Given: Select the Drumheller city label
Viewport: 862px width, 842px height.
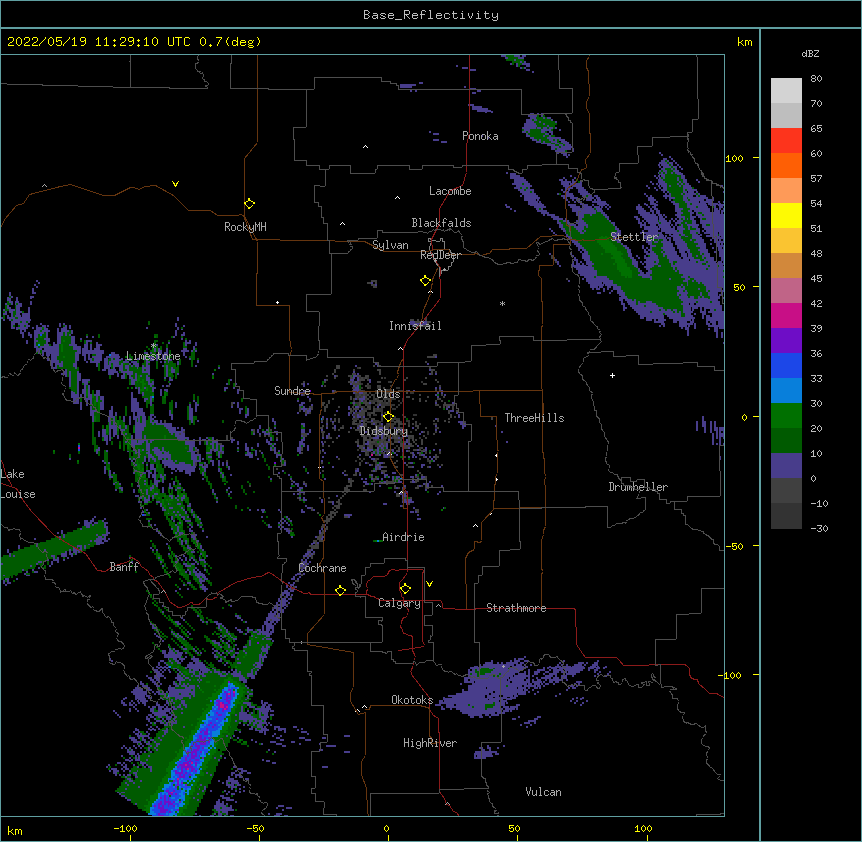Looking at the screenshot, I should pyautogui.click(x=638, y=487).
